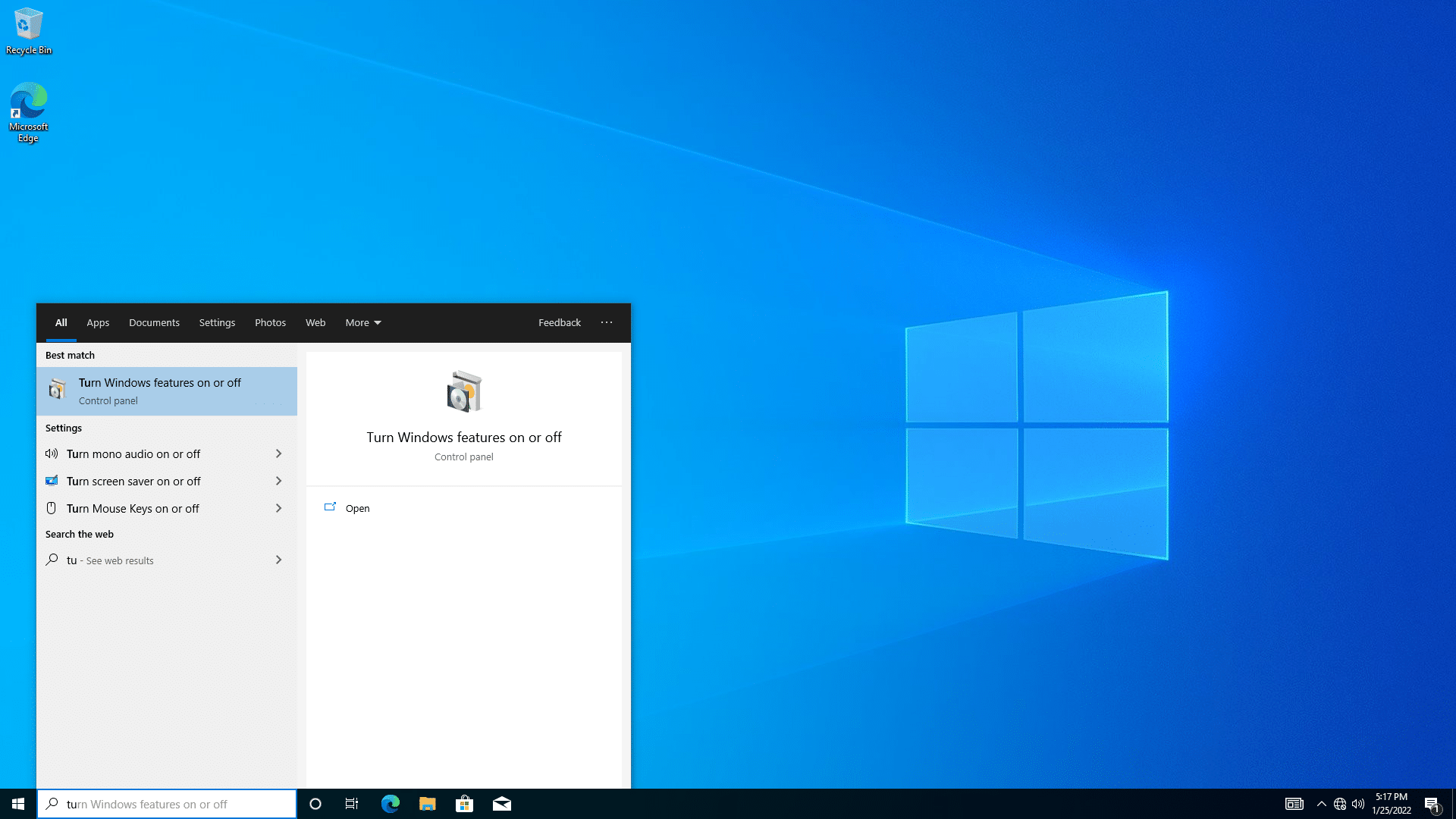1456x819 pixels.
Task: Expand the More search filter dropdown
Action: (363, 322)
